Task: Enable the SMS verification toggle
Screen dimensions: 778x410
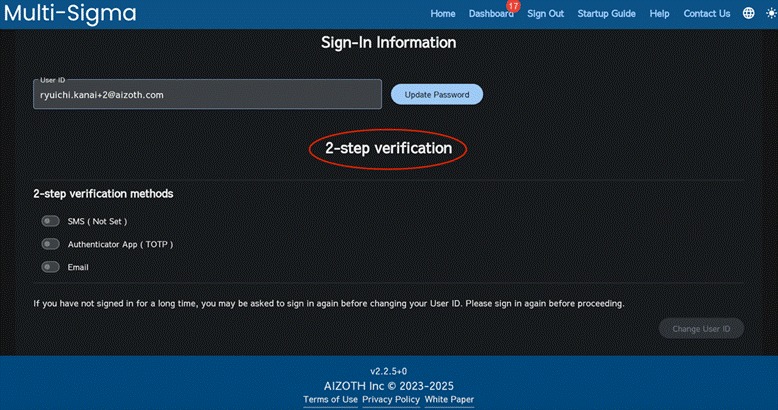Action: tap(50, 221)
